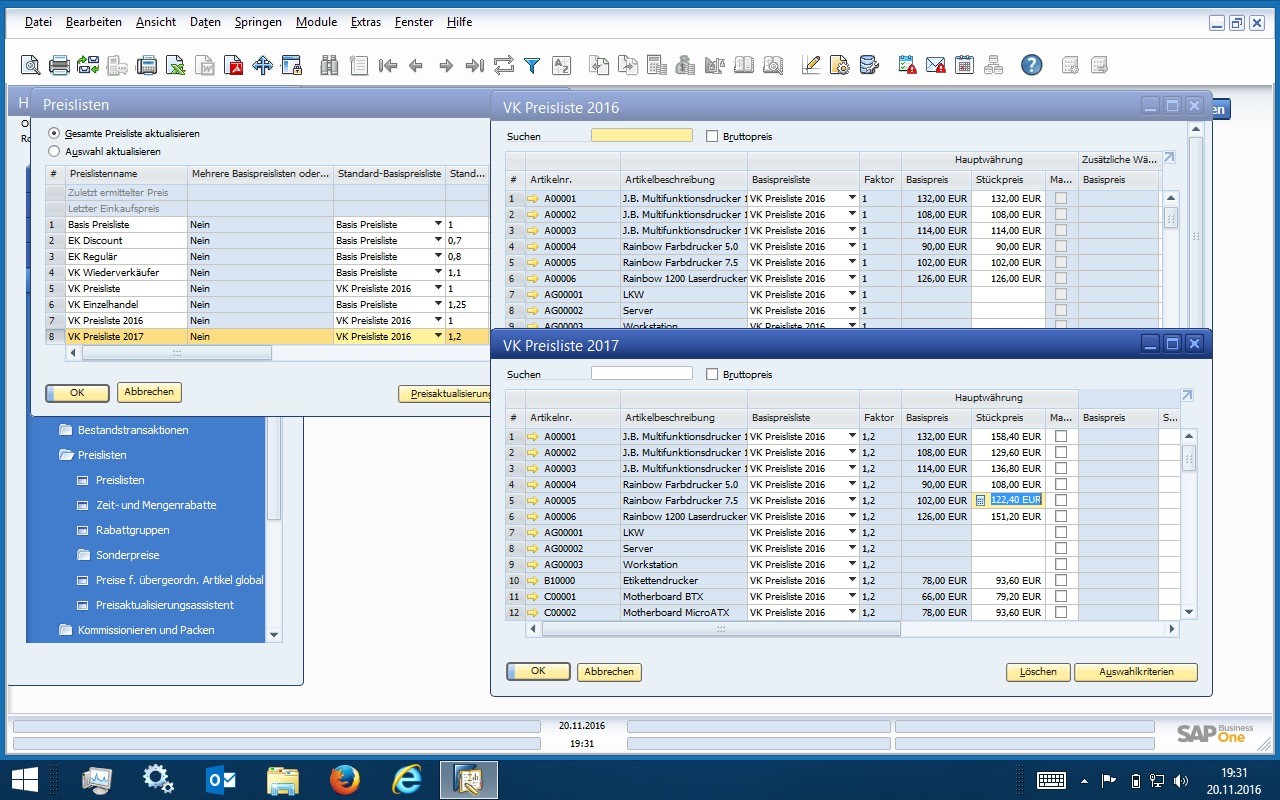1280x800 pixels.
Task: Open the calendar icon in toolbar
Action: pos(964,66)
